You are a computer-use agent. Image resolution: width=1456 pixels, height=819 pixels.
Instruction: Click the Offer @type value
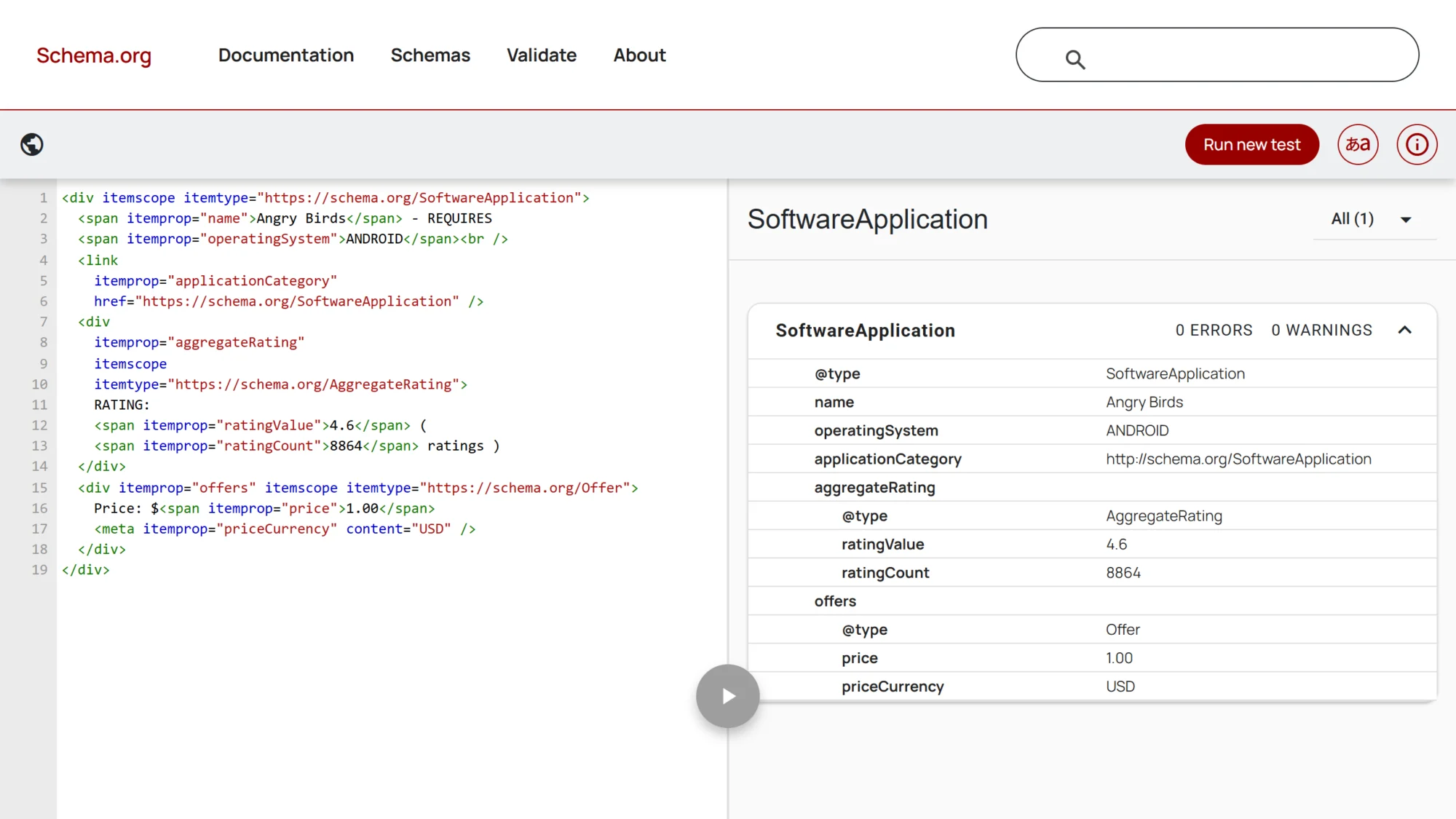[1123, 630]
